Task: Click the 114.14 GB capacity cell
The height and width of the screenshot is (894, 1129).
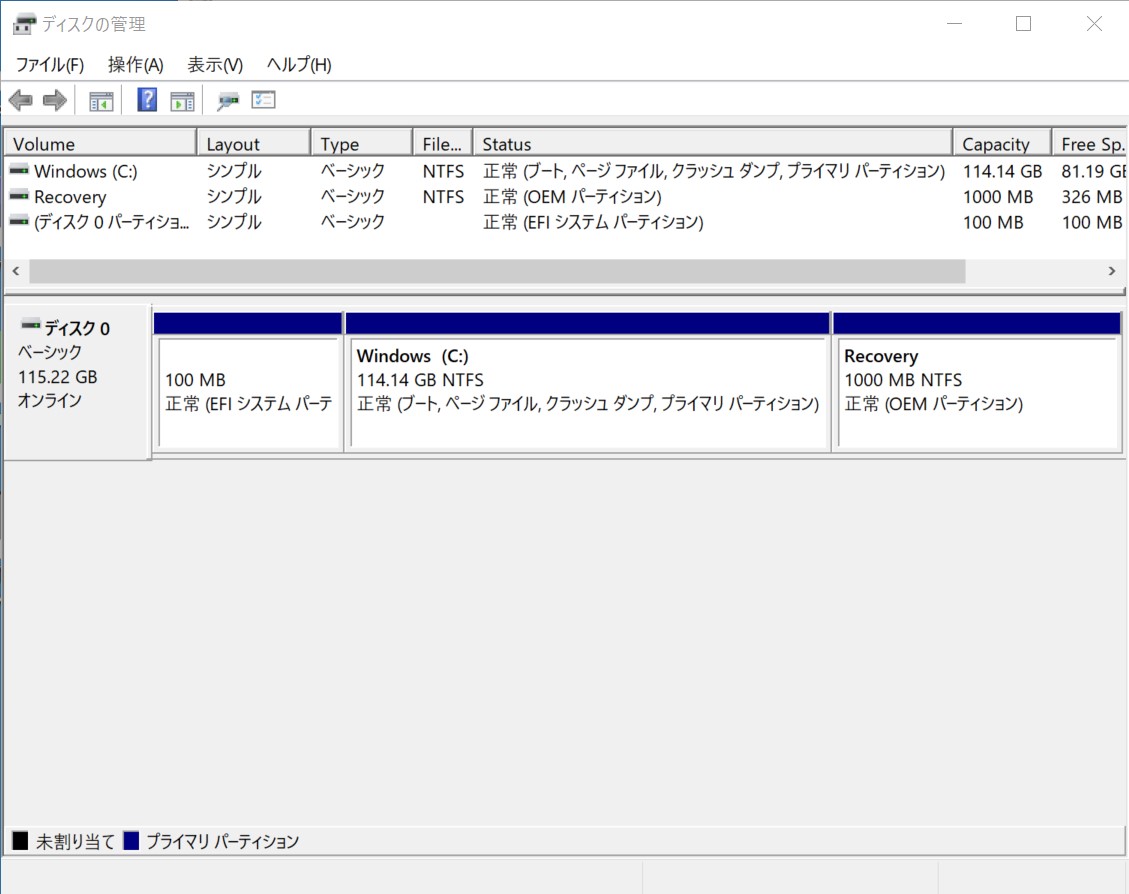Action: tap(1002, 171)
